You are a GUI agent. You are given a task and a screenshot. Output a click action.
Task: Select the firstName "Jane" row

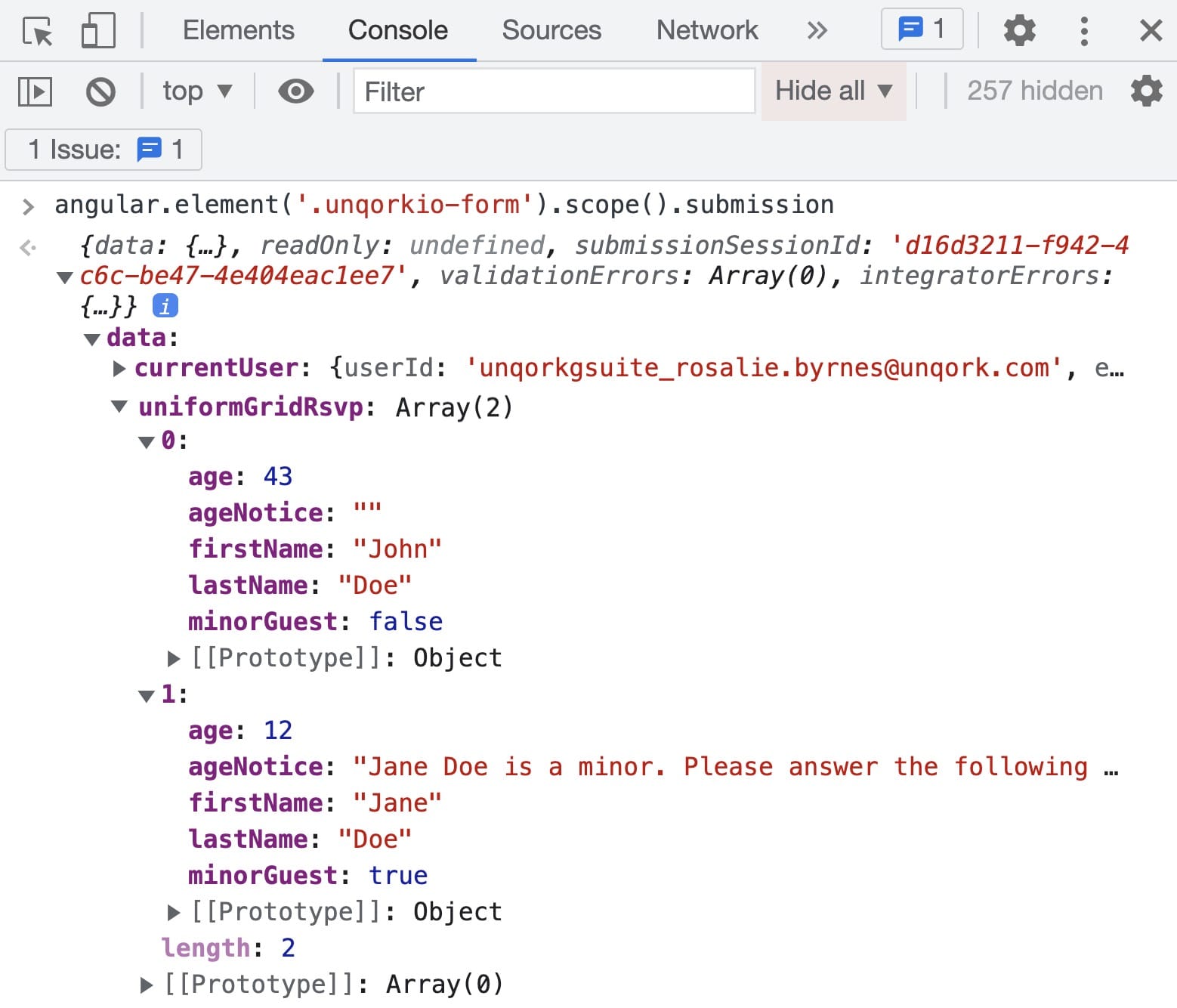(315, 802)
